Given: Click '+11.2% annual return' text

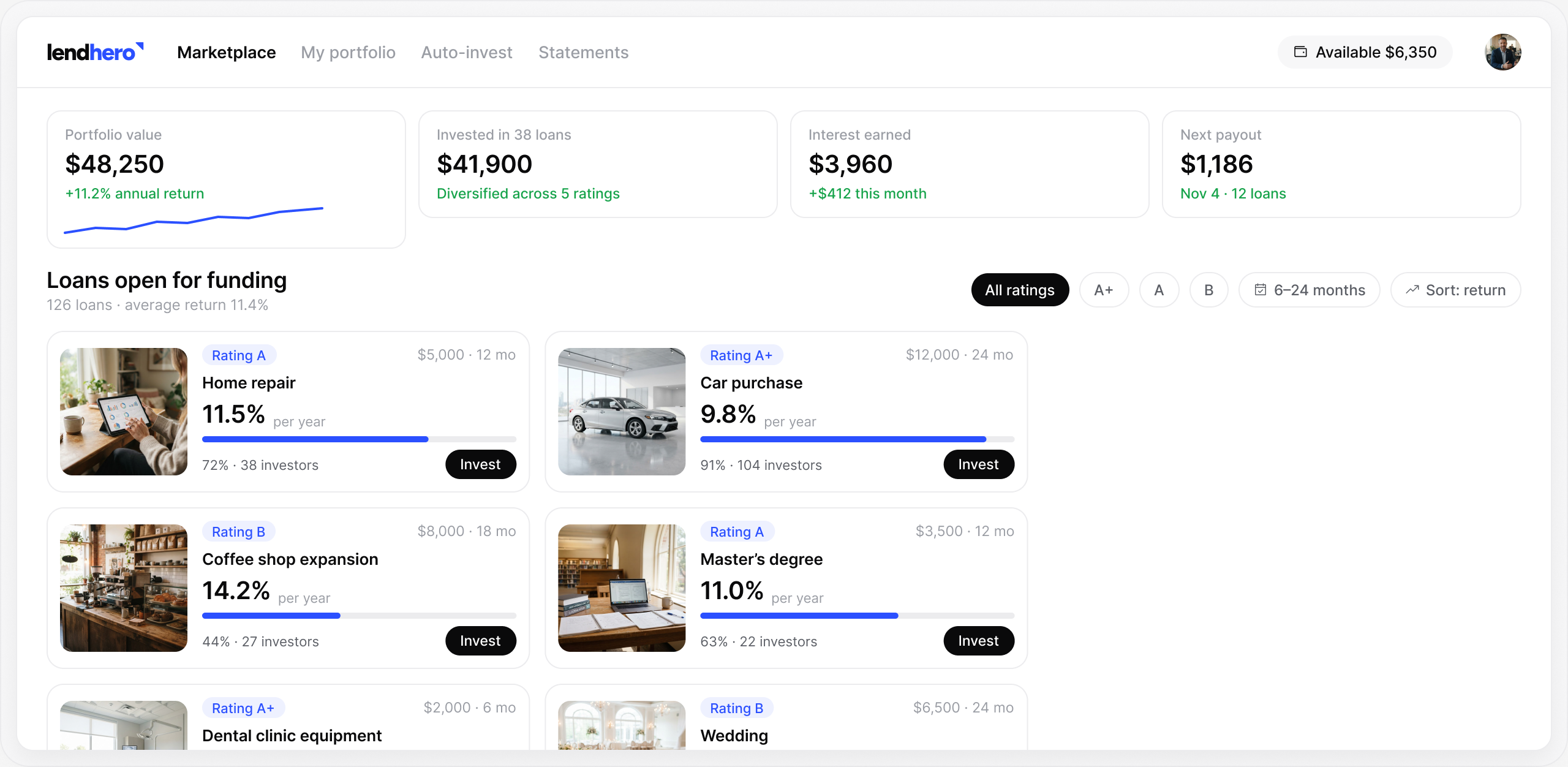Looking at the screenshot, I should (x=135, y=194).
